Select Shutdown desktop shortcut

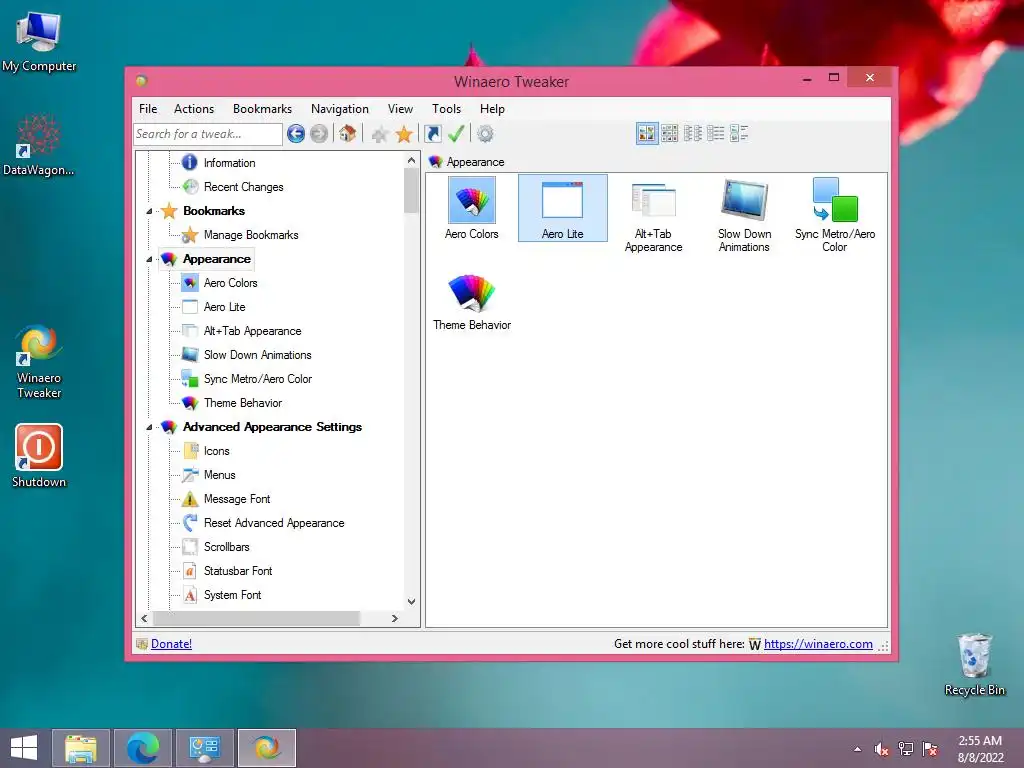tap(39, 455)
